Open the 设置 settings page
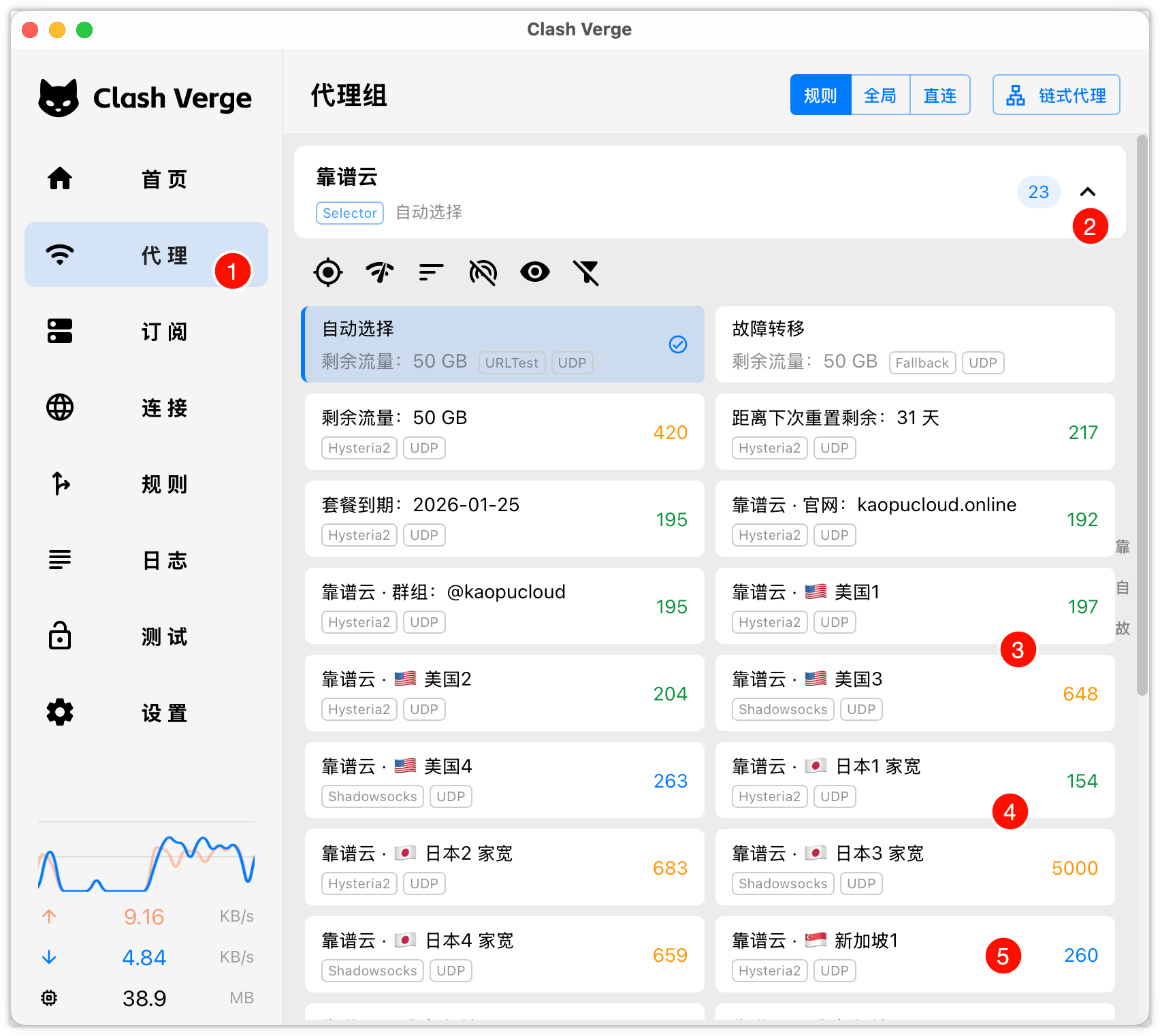 pos(146,713)
